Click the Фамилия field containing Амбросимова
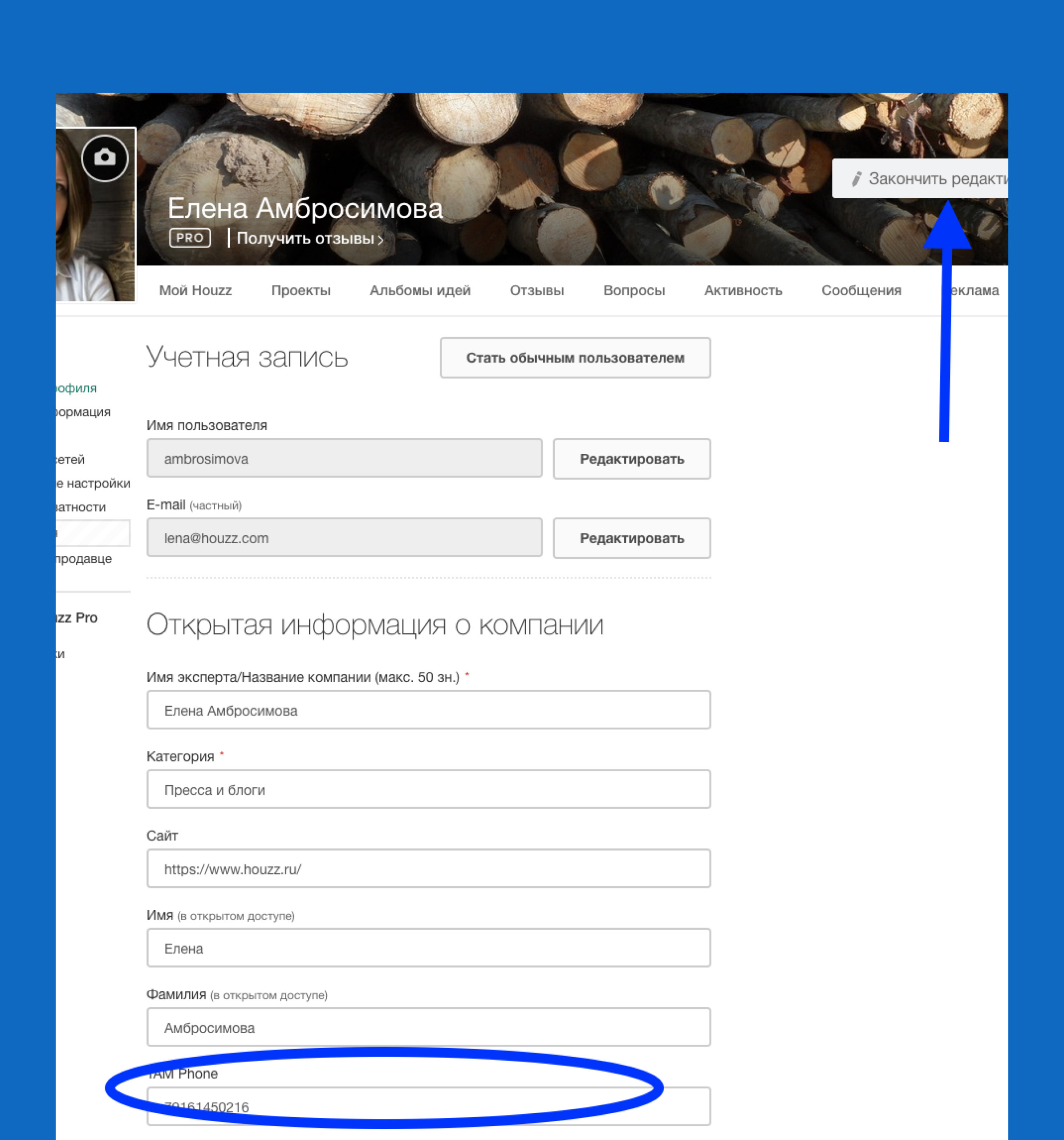This screenshot has height=1140, width=1064. [x=428, y=1027]
